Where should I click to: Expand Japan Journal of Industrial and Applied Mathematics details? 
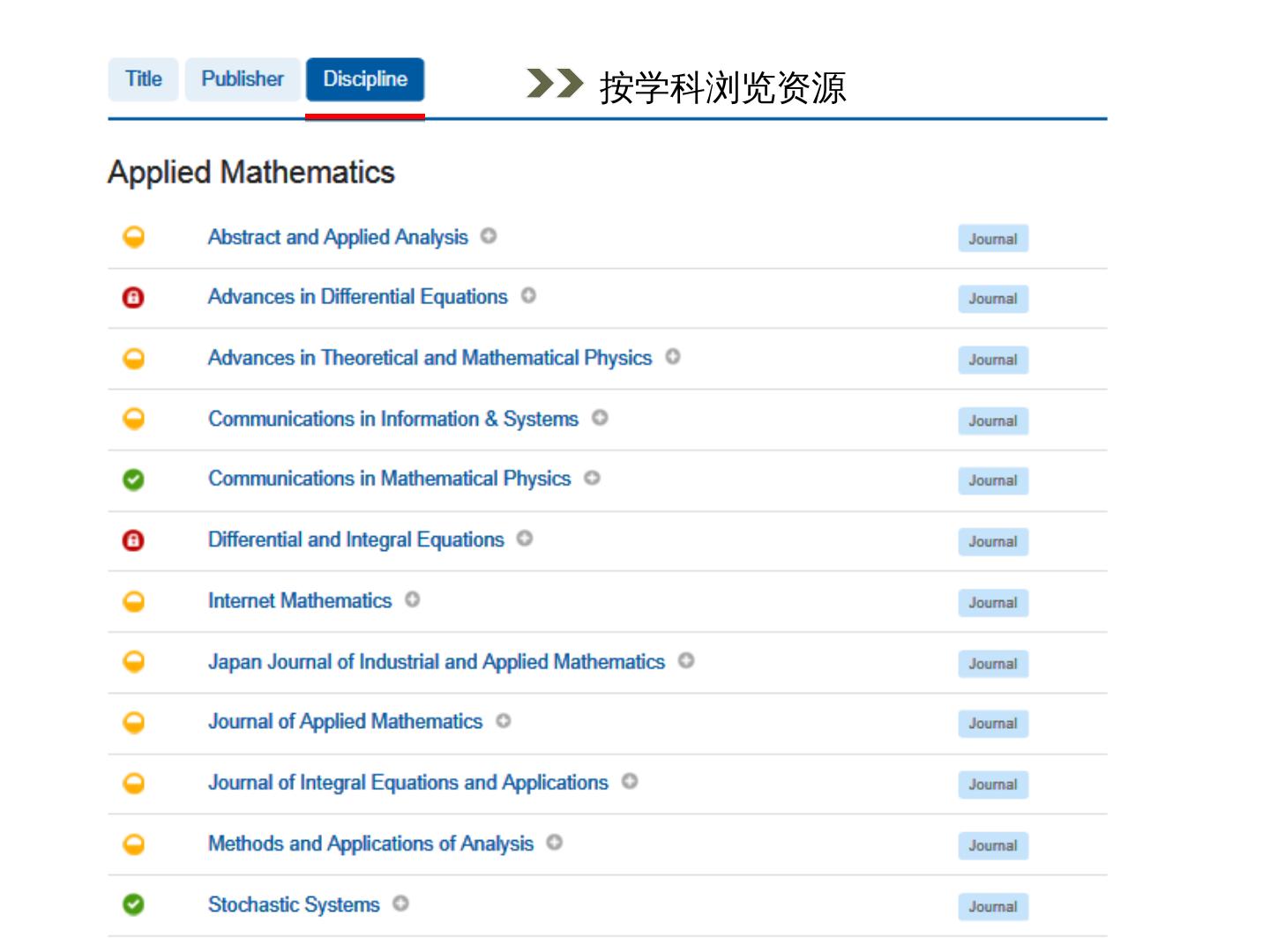(686, 660)
